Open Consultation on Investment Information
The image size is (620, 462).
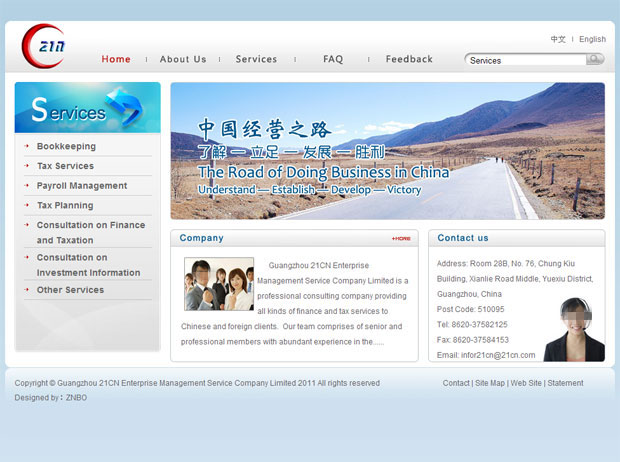[88, 265]
